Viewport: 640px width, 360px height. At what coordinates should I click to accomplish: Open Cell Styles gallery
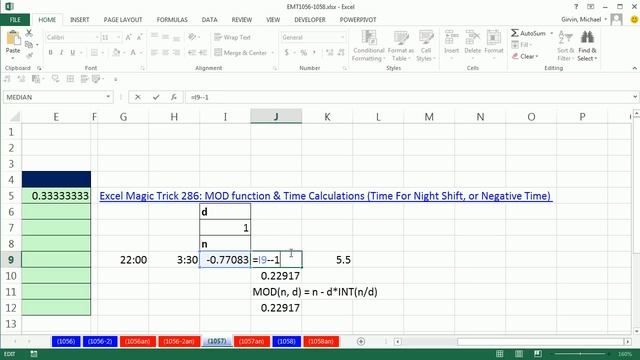[x=426, y=46]
